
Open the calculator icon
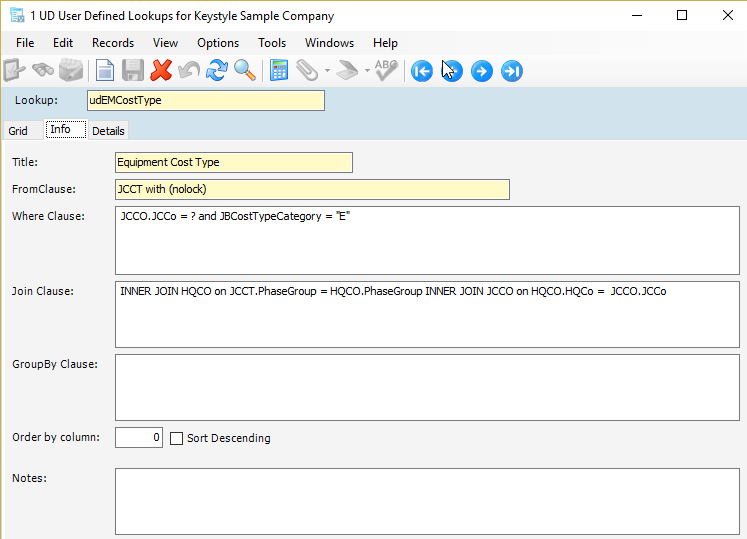click(279, 71)
